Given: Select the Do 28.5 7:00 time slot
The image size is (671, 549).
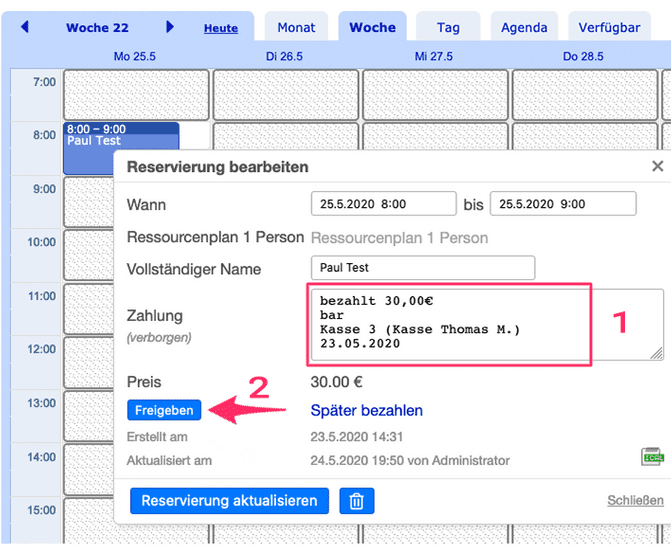Looking at the screenshot, I should 585,95.
